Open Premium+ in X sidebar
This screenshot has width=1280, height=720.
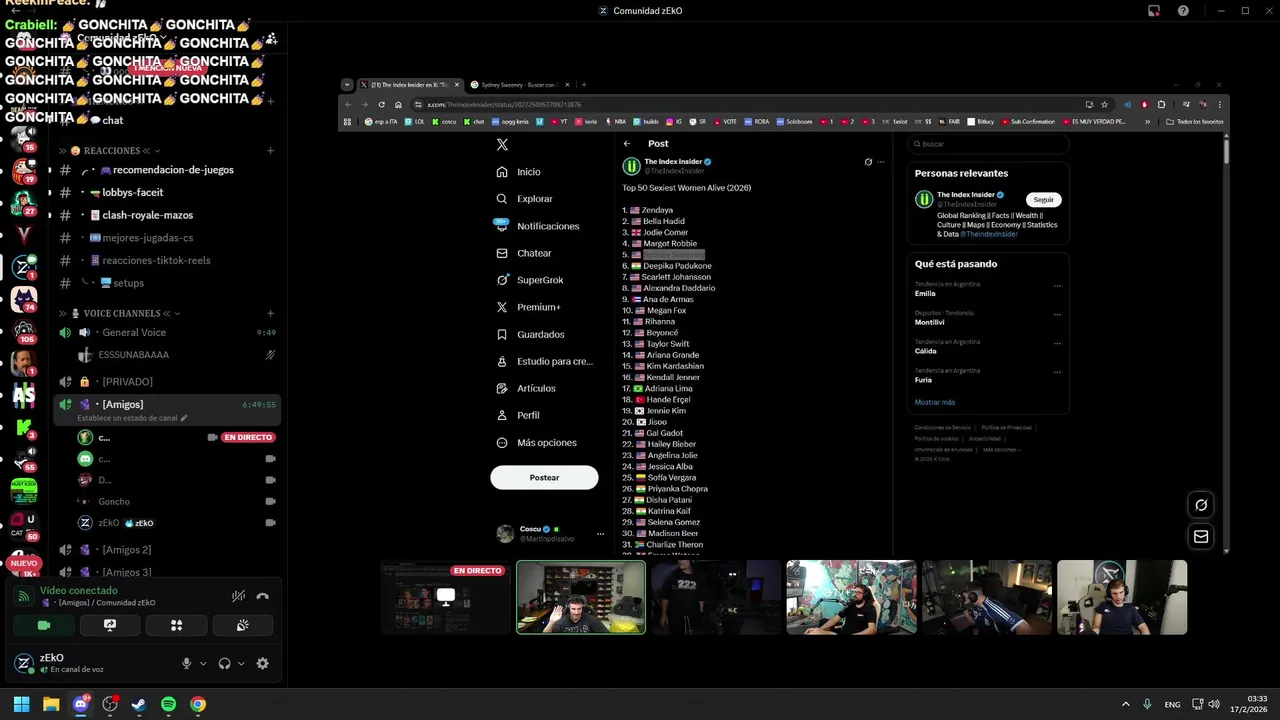(x=528, y=307)
